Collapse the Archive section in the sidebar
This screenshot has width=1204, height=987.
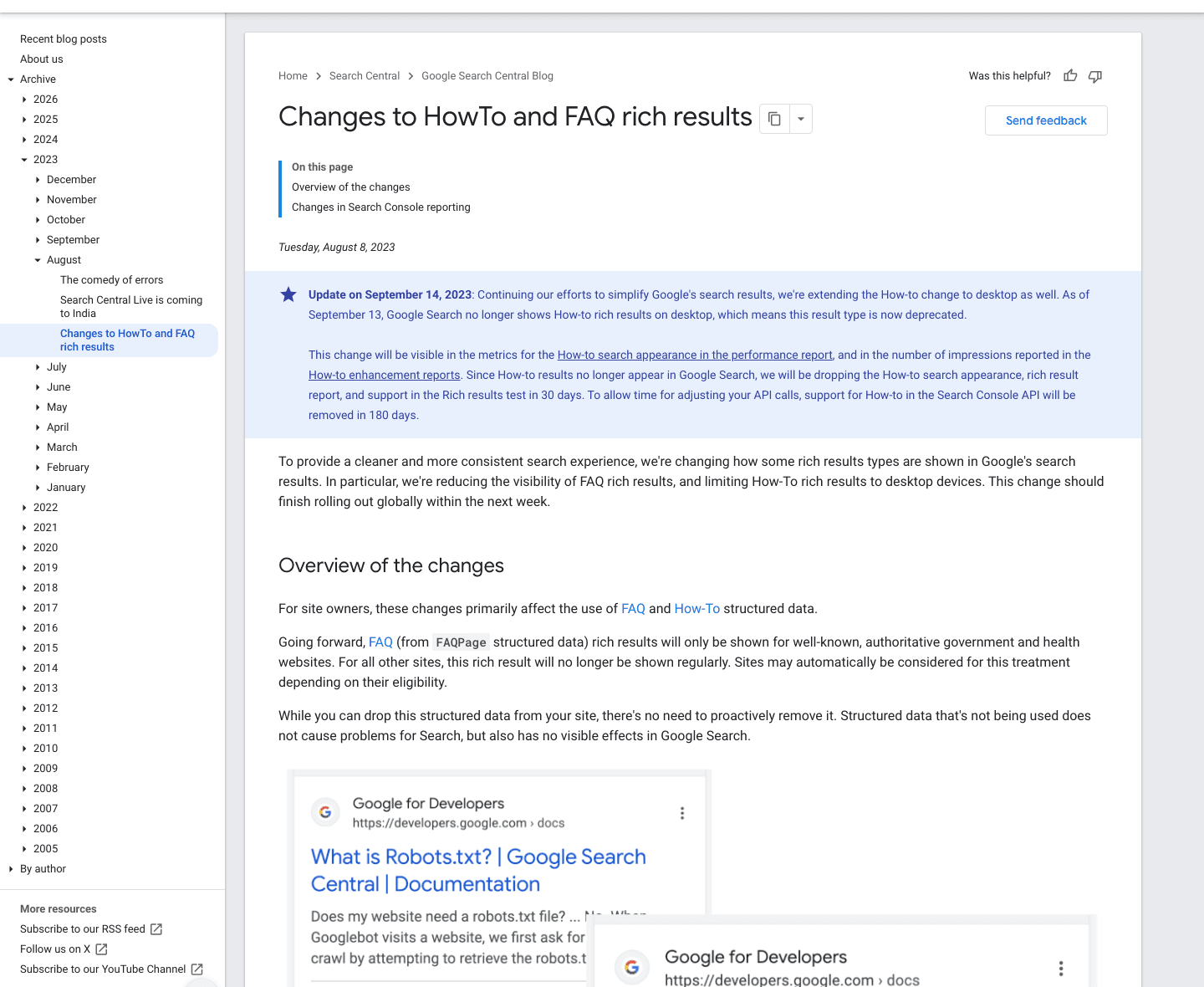[11, 79]
